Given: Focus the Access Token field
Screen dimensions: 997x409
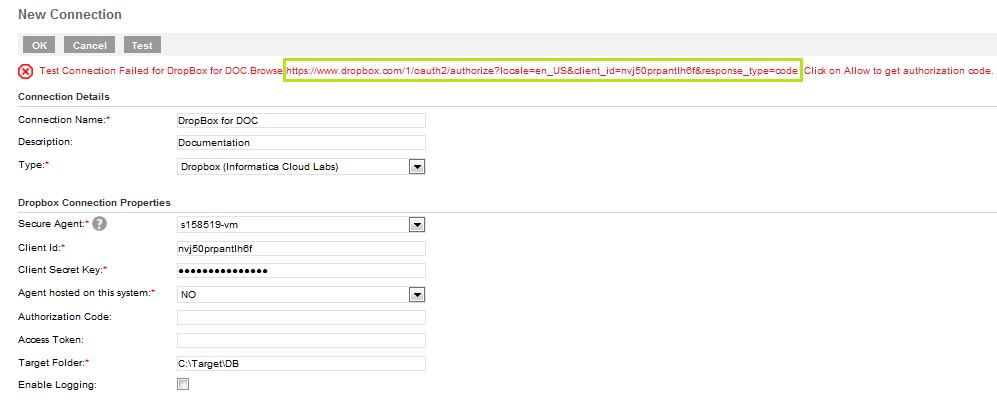Looking at the screenshot, I should [x=301, y=340].
